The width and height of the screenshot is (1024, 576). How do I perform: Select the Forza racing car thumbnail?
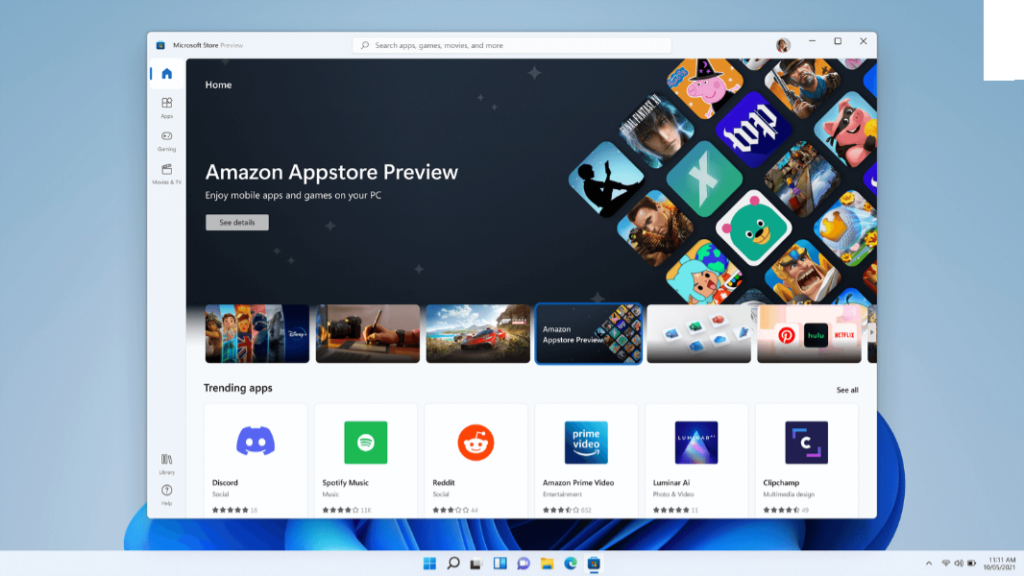(x=477, y=334)
